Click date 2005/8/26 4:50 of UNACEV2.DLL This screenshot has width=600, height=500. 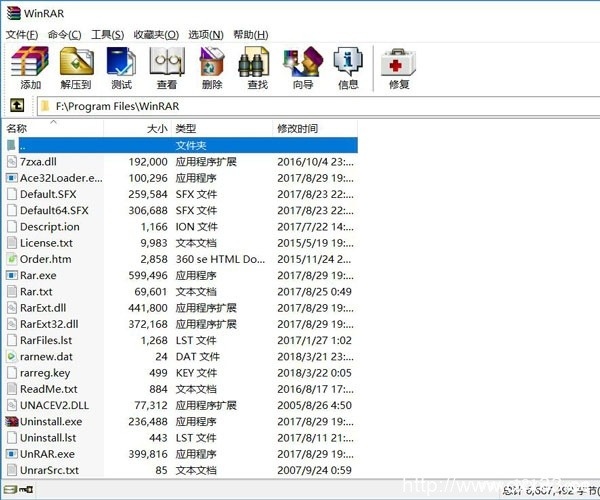click(x=314, y=405)
